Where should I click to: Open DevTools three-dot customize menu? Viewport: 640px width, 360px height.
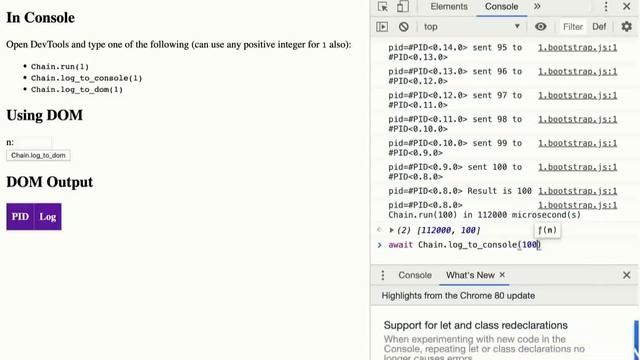click(606, 7)
